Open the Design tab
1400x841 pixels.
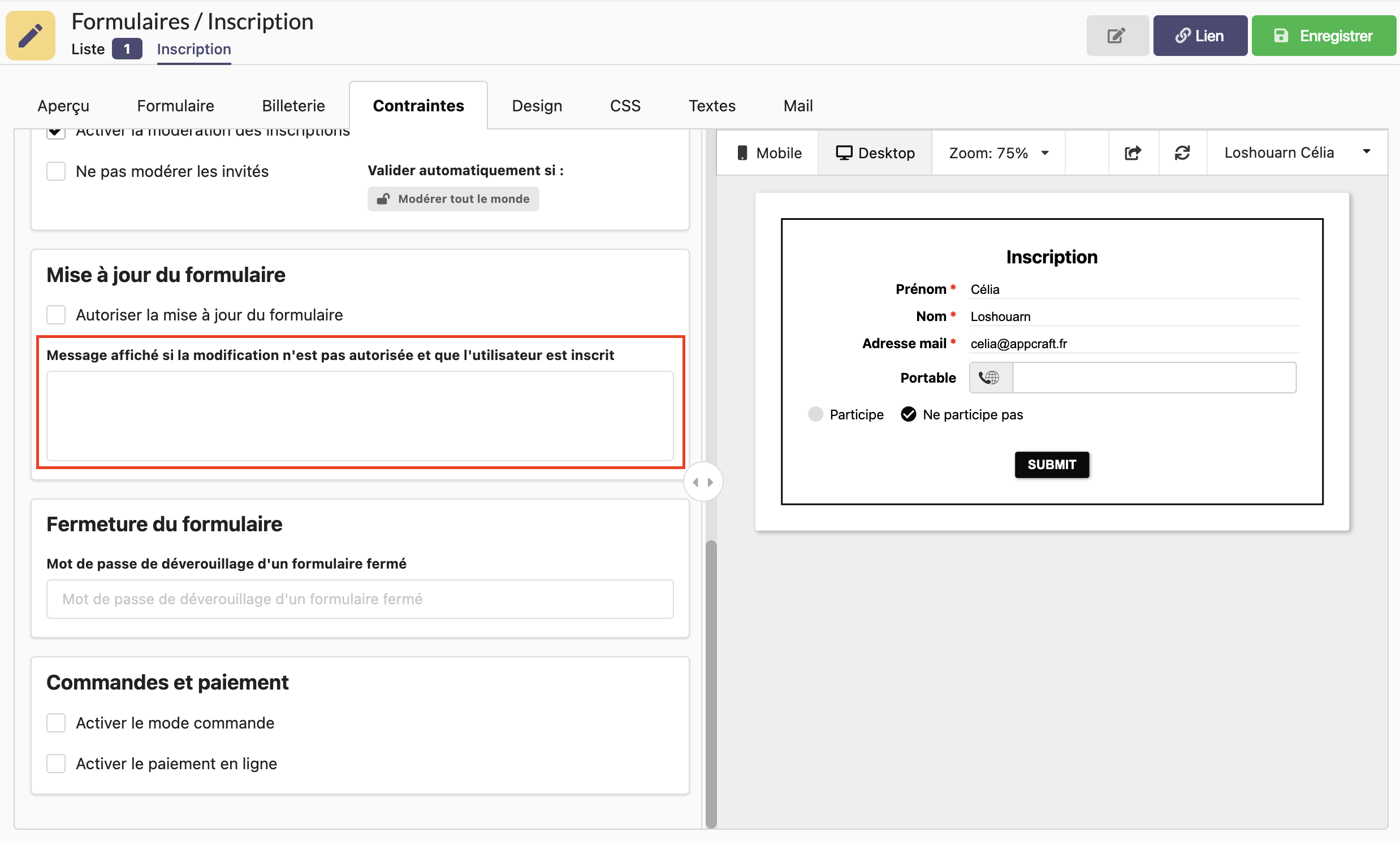[537, 106]
